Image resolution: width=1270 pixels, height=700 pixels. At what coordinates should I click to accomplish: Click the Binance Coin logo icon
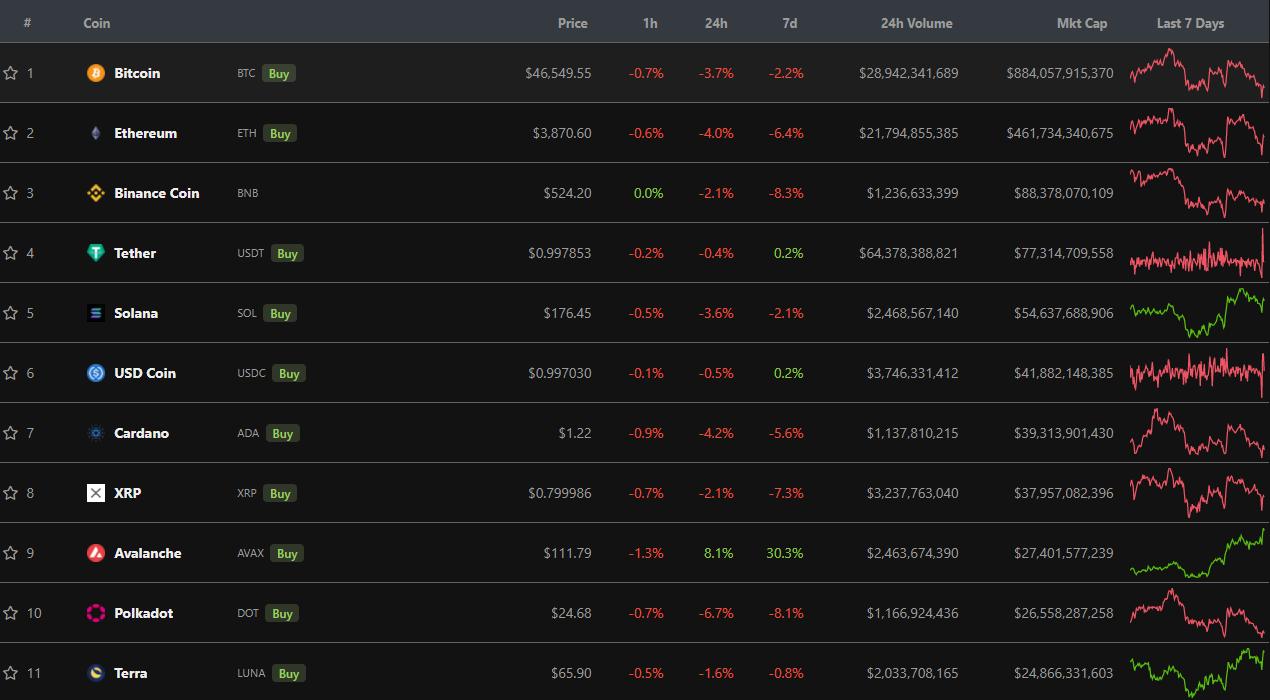point(96,193)
